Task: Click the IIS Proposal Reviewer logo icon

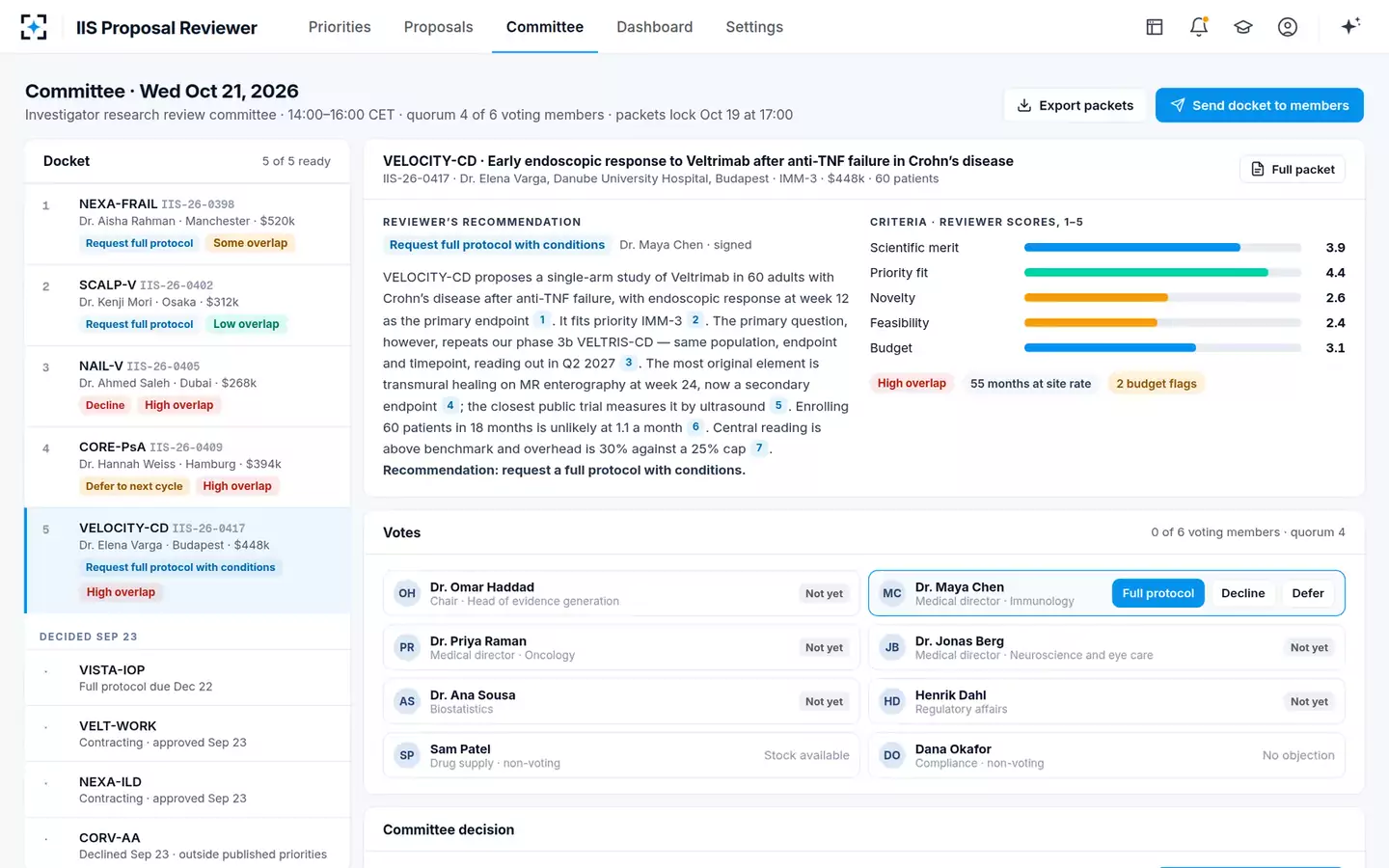Action: (x=34, y=27)
